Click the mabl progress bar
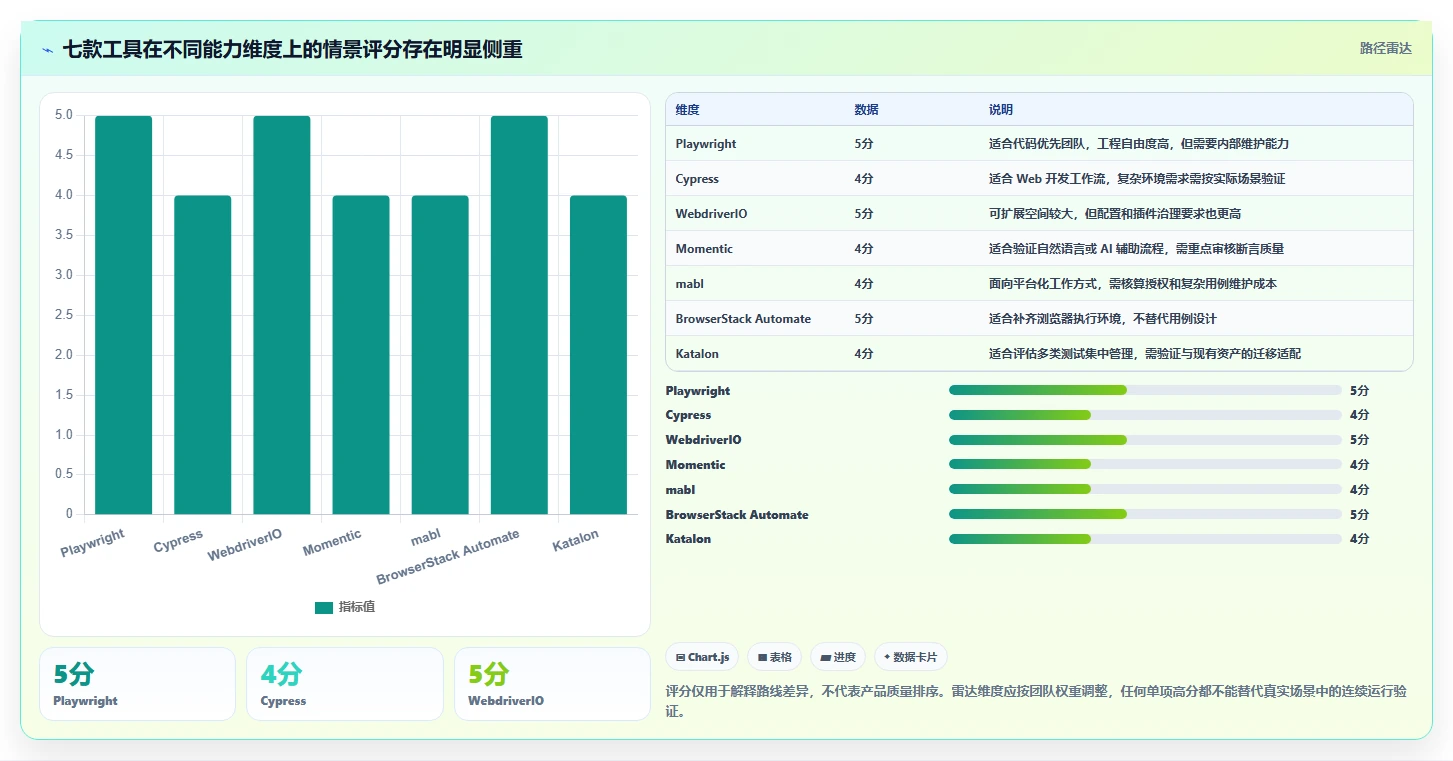Screen dimensions: 1453x761 point(1145,489)
